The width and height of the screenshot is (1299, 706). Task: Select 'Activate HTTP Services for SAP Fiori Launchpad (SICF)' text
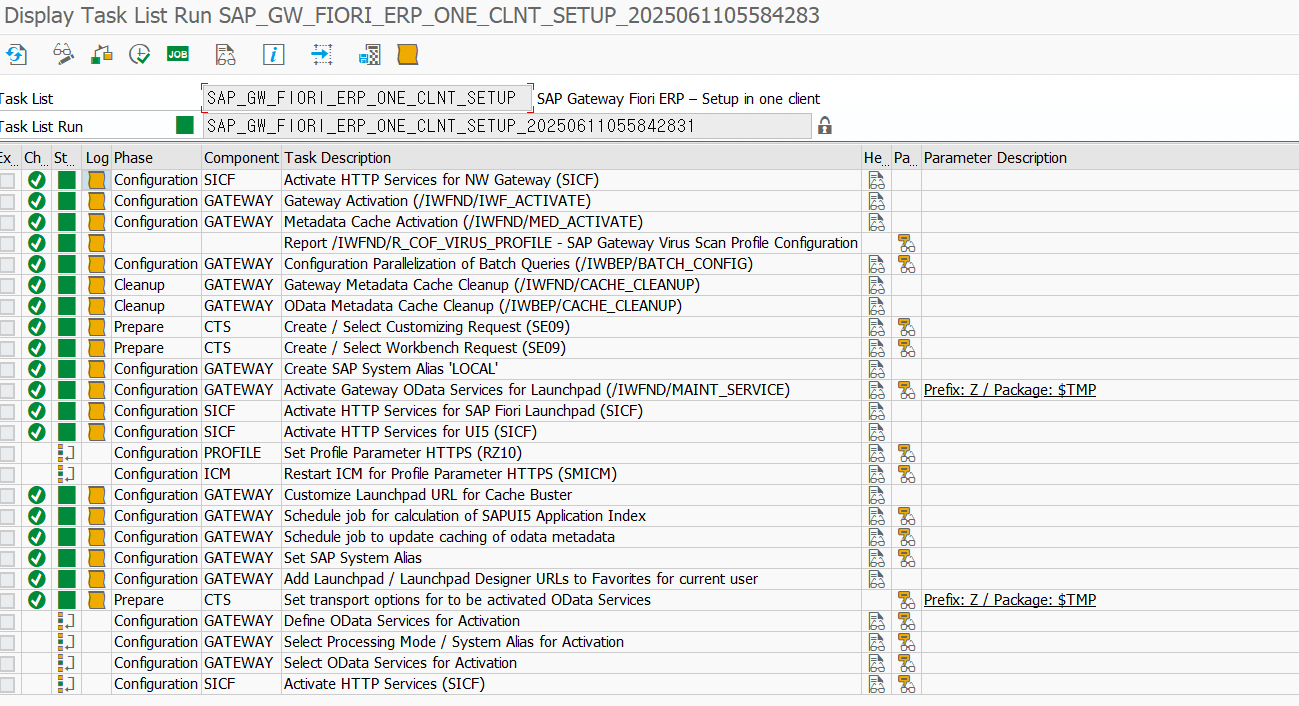pos(463,411)
